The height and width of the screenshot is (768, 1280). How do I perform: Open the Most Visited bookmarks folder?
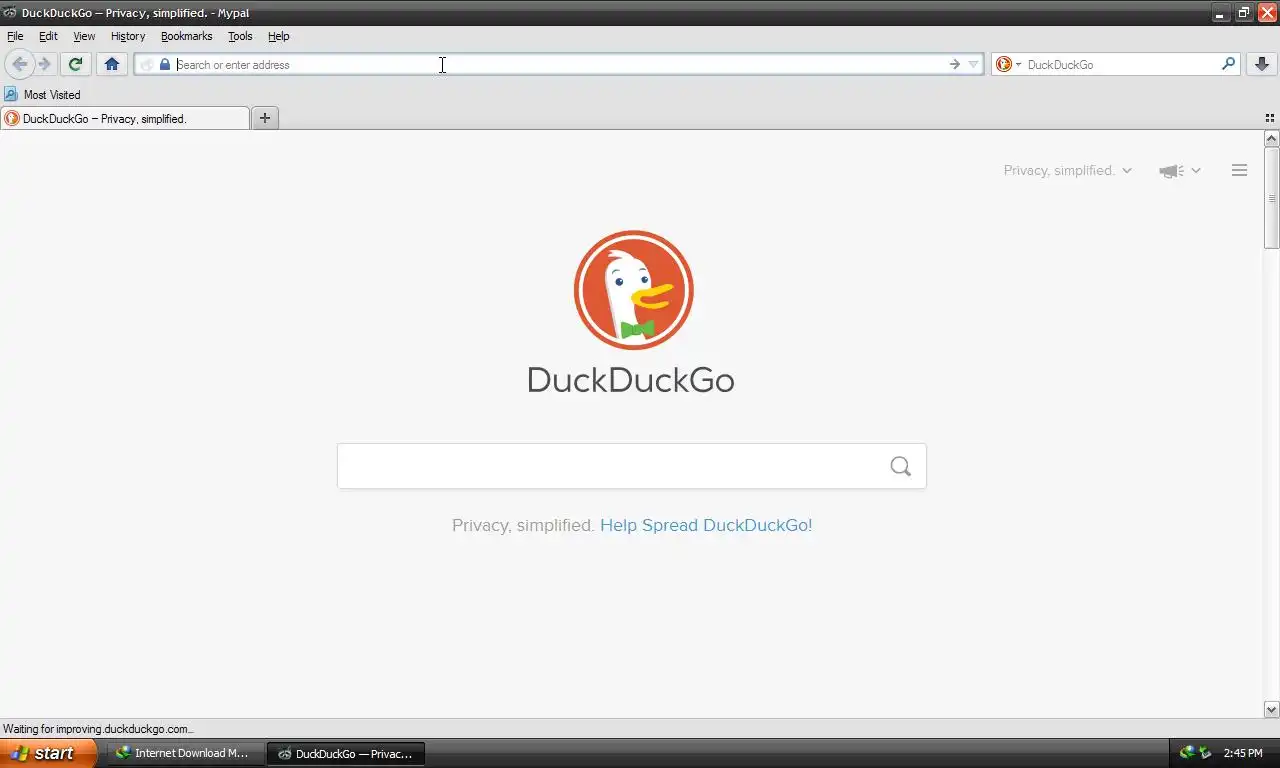point(42,94)
